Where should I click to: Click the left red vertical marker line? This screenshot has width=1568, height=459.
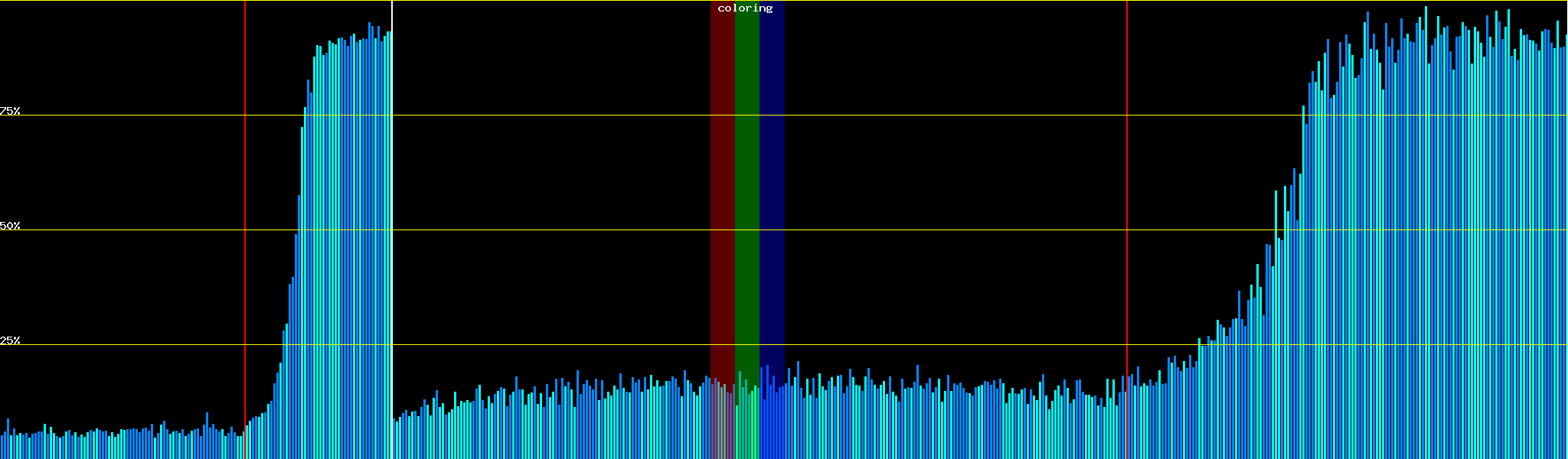[x=245, y=229]
